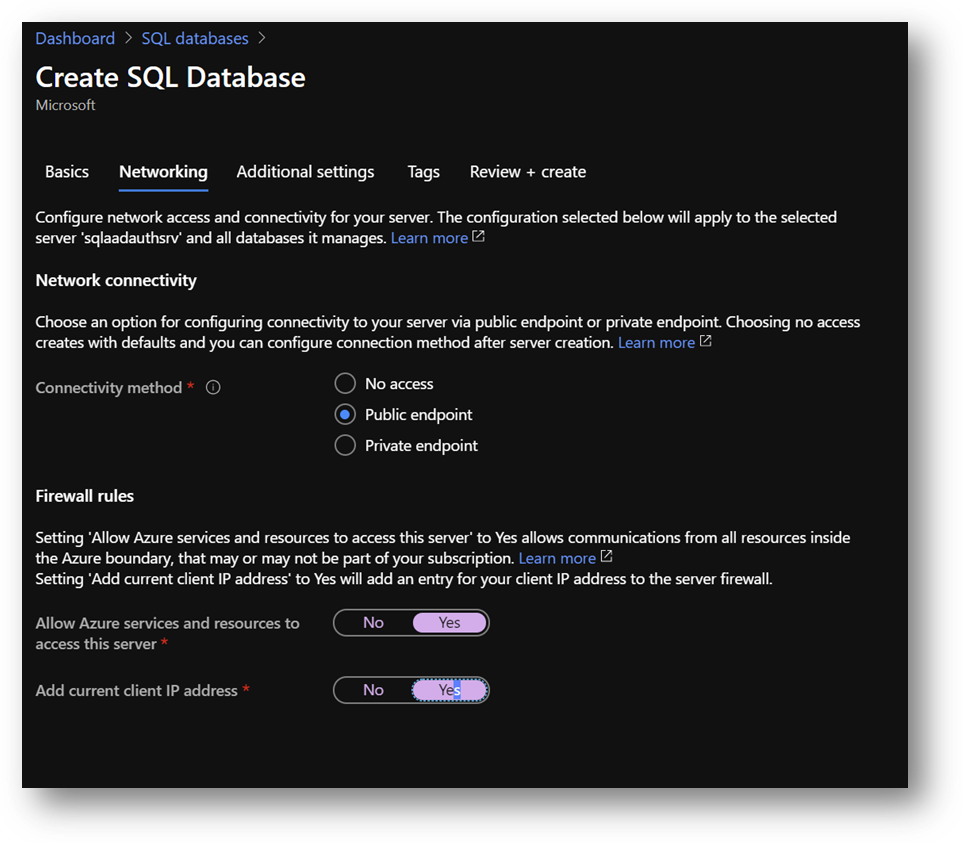The height and width of the screenshot is (843, 963).
Task: Switch to the Basics tab
Action: (67, 172)
